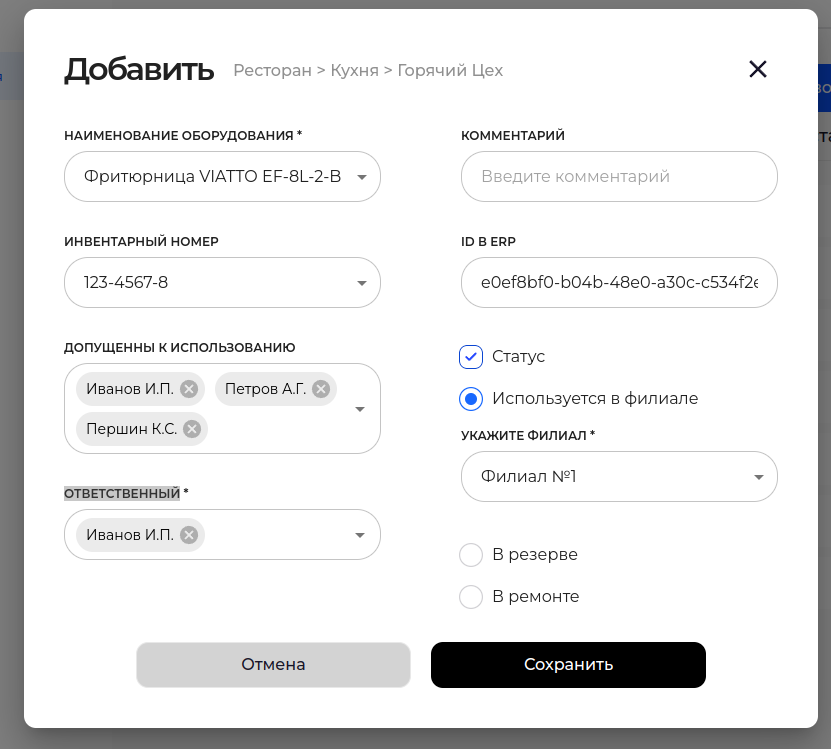Remove Иванов И.П. chip from permitted users
The image size is (831, 749).
[189, 389]
